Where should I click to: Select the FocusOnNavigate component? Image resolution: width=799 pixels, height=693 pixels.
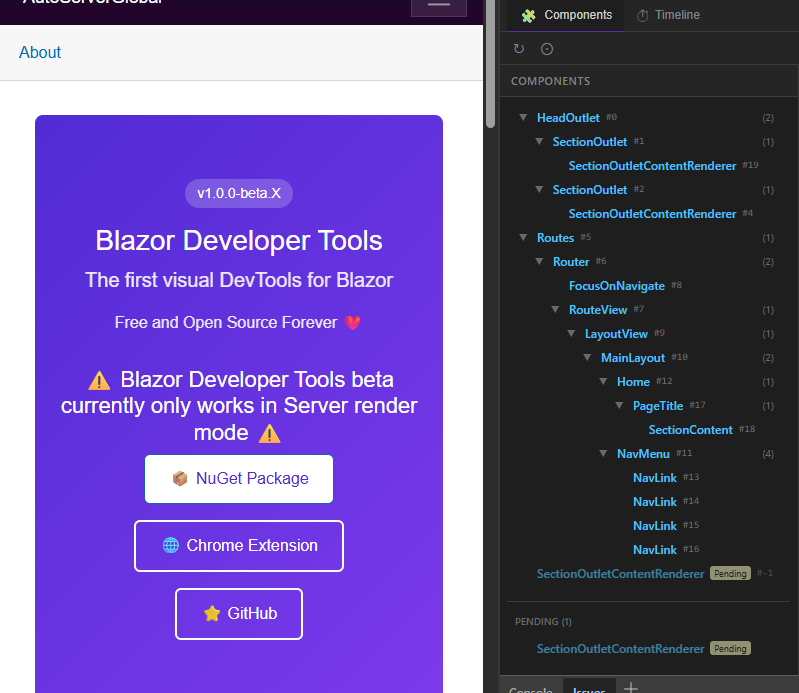point(617,285)
